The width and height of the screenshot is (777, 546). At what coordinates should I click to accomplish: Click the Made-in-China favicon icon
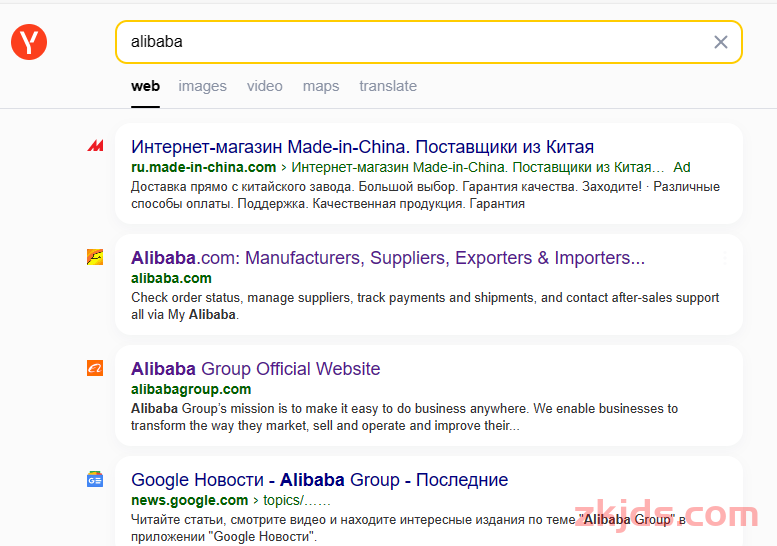[x=95, y=146]
